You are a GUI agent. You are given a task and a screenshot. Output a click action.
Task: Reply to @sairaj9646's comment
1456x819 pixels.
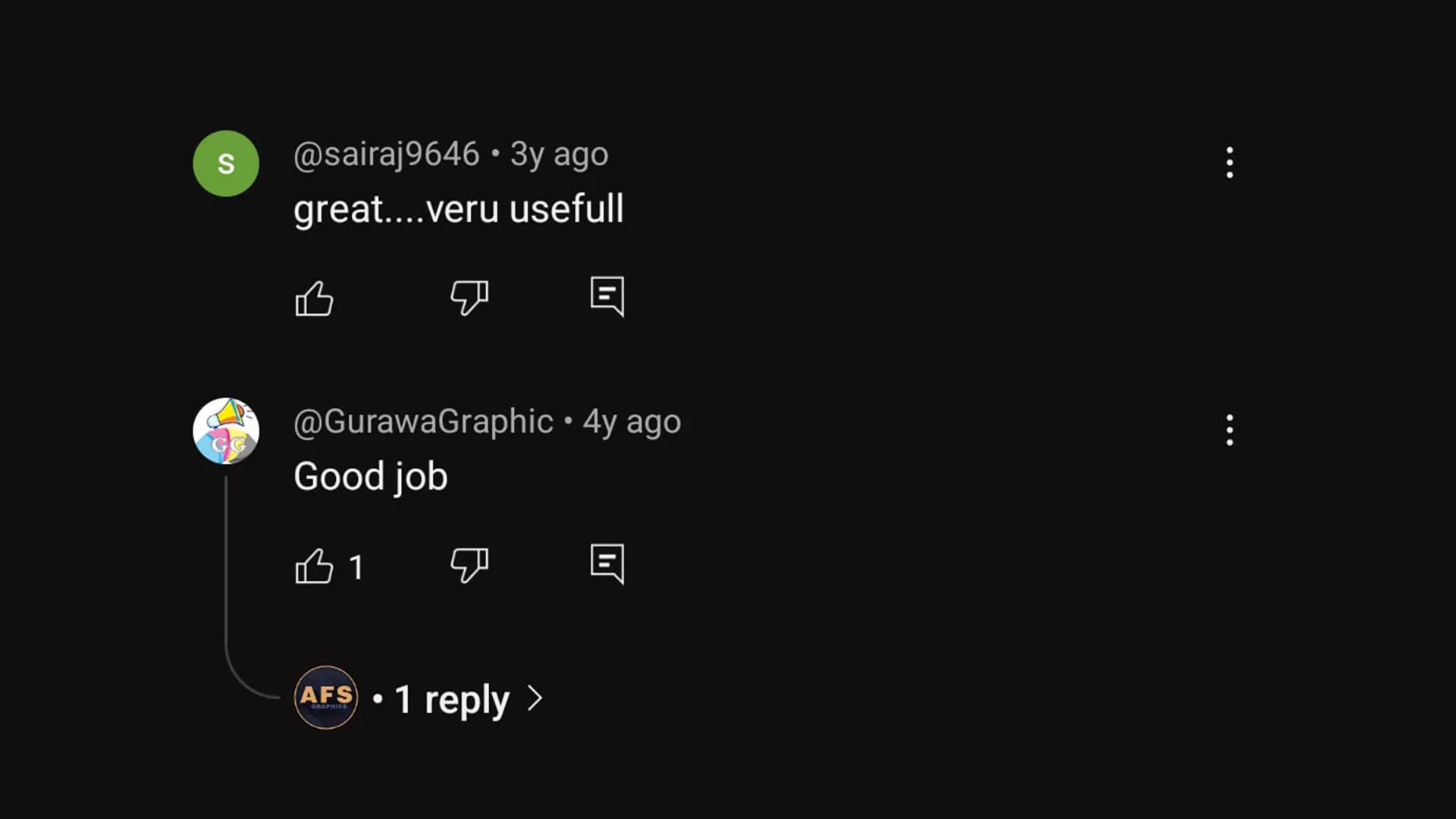click(x=607, y=297)
